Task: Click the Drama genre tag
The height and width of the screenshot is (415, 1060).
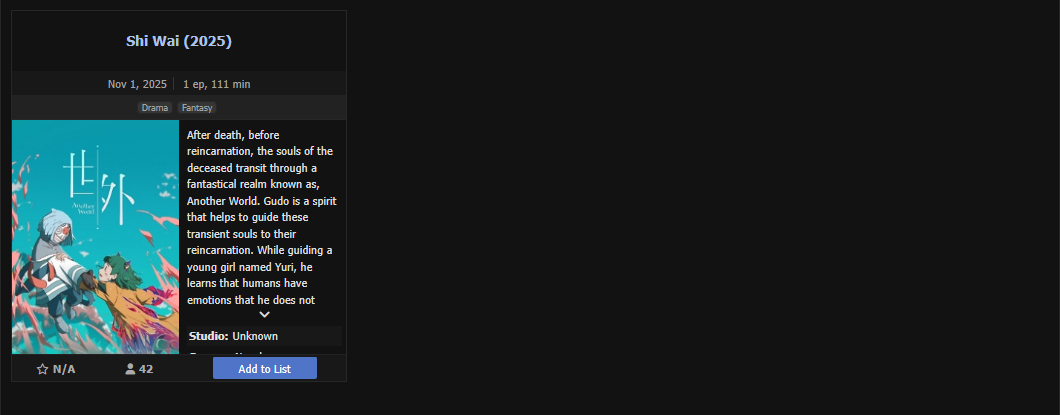Action: pos(155,107)
